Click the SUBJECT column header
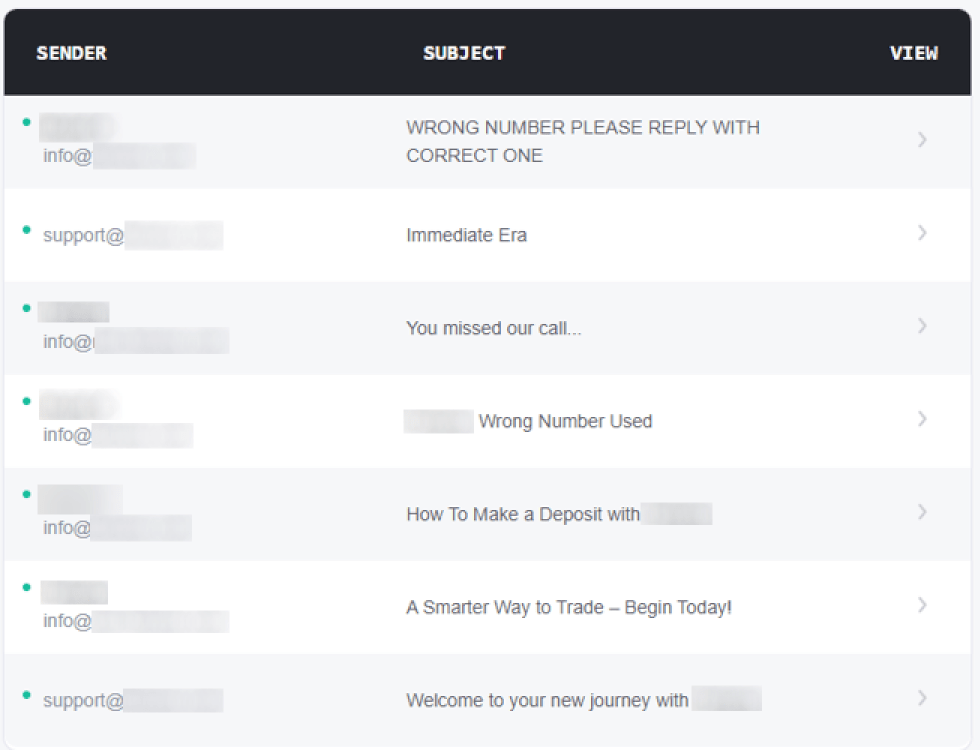 (464, 53)
